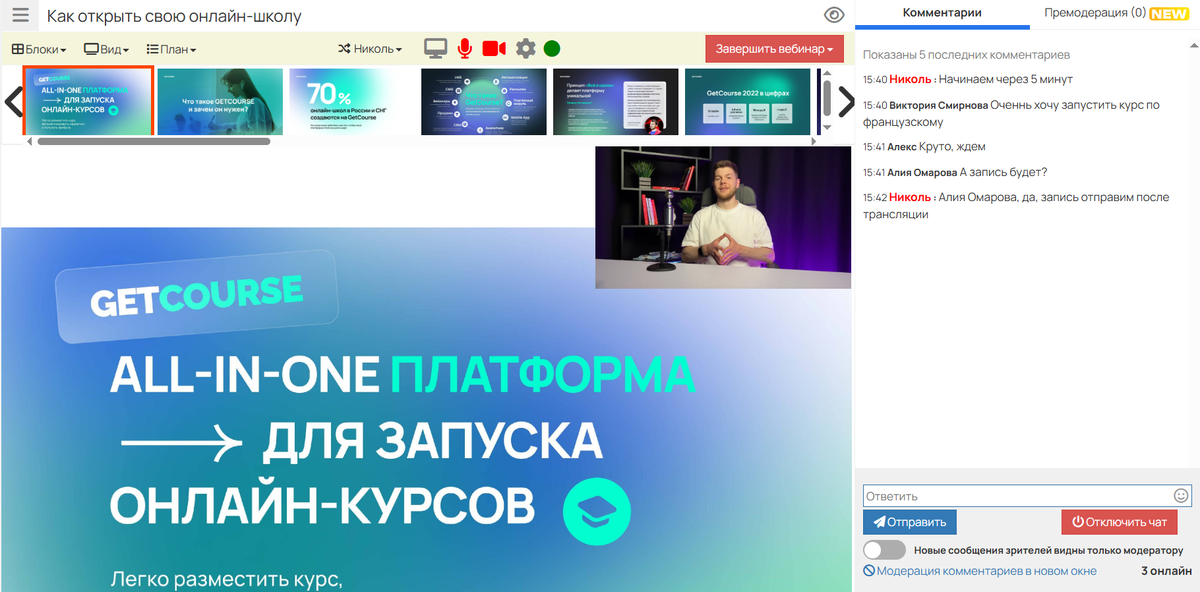This screenshot has width=1200, height=592.
Task: Click Виктория Смирнова's name in chat
Action: (x=939, y=105)
